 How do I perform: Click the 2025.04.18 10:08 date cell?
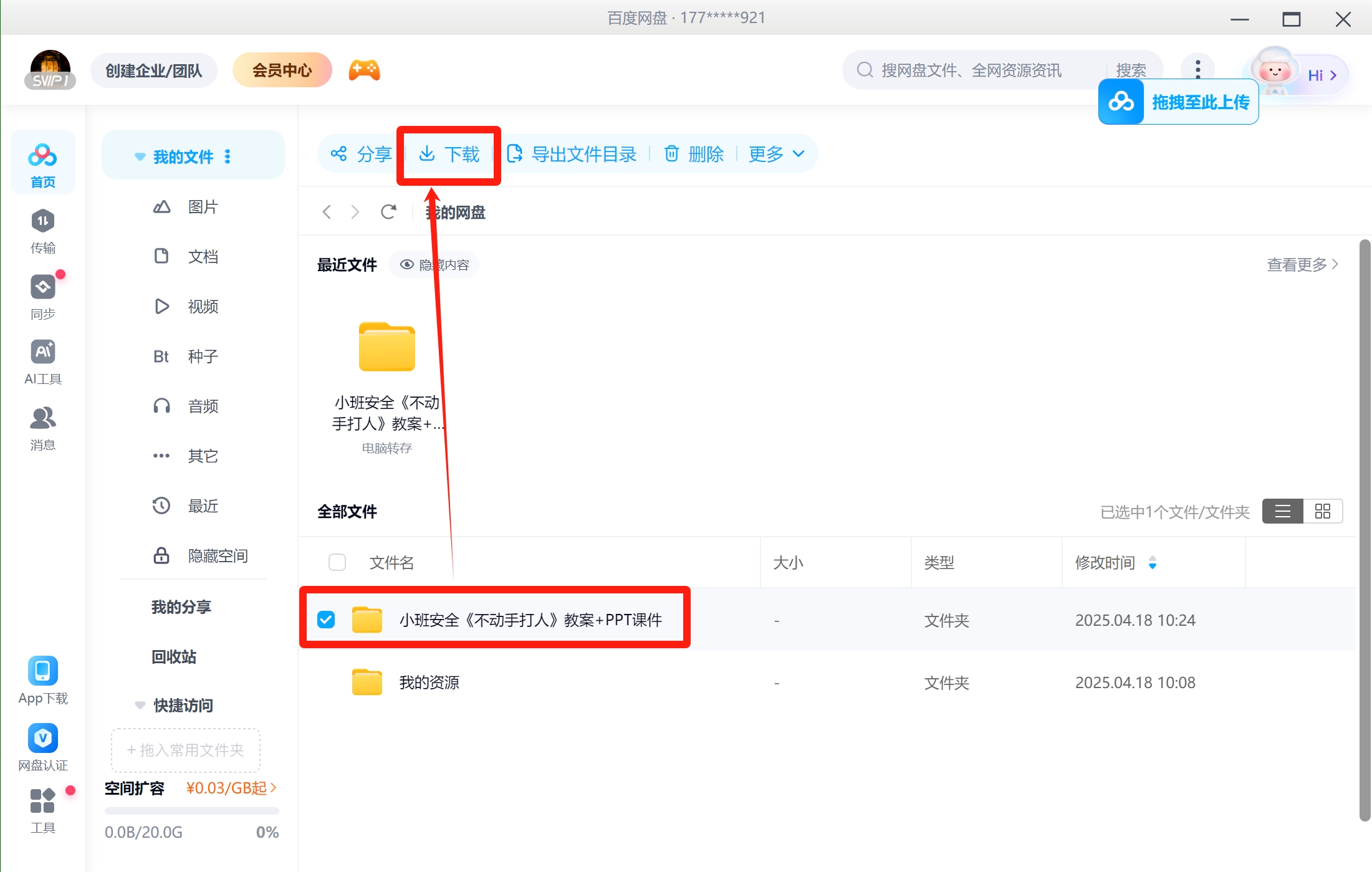[1135, 683]
